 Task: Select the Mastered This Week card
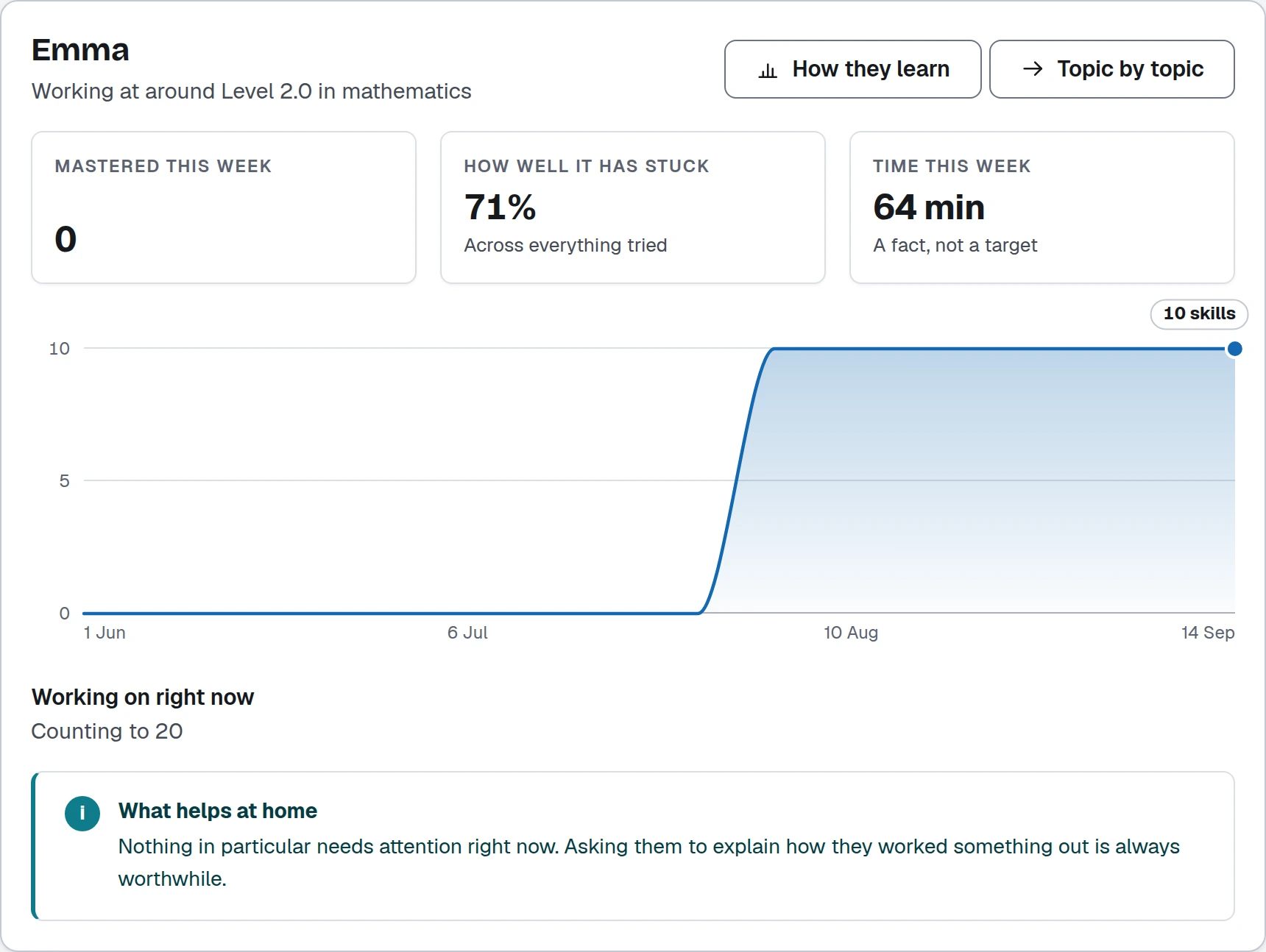pyautogui.click(x=224, y=207)
